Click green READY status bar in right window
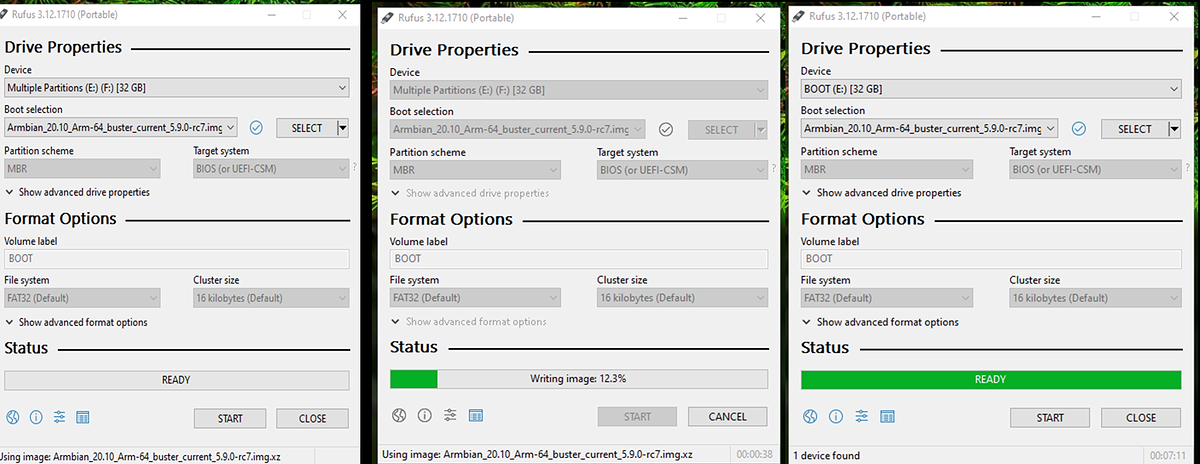 tap(991, 379)
